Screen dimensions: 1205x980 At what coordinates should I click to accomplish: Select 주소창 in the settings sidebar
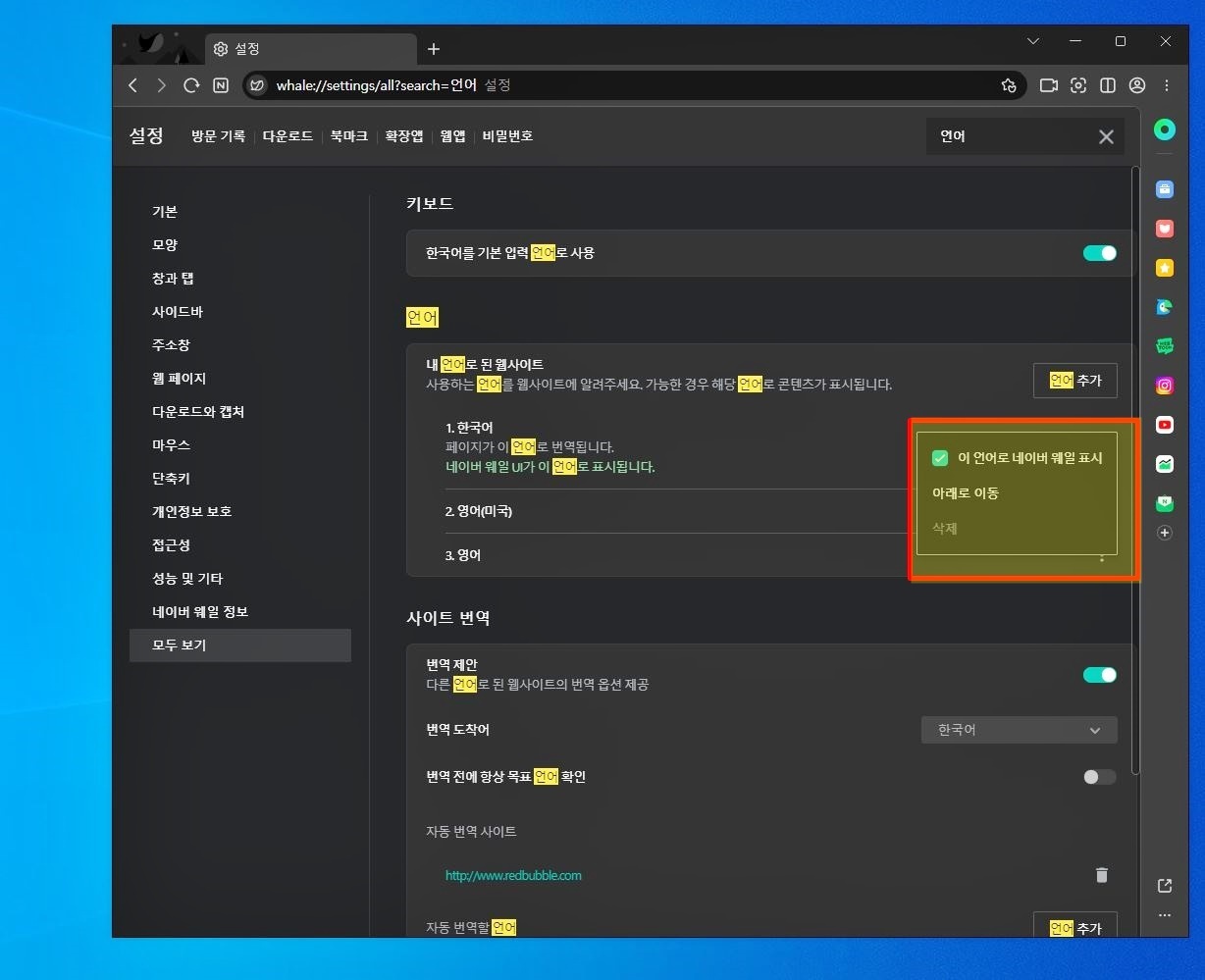[171, 345]
